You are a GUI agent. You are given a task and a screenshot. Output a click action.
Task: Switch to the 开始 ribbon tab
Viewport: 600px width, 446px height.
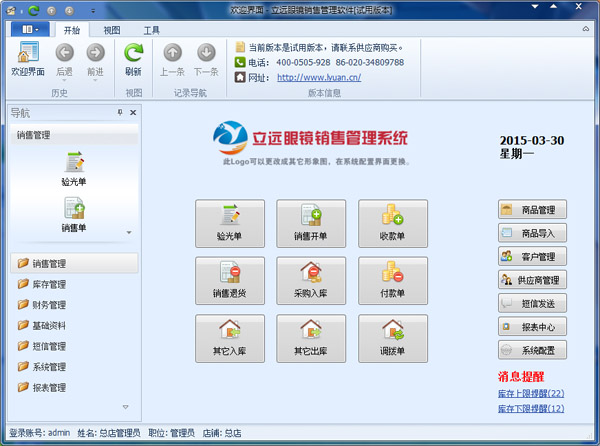tap(72, 30)
